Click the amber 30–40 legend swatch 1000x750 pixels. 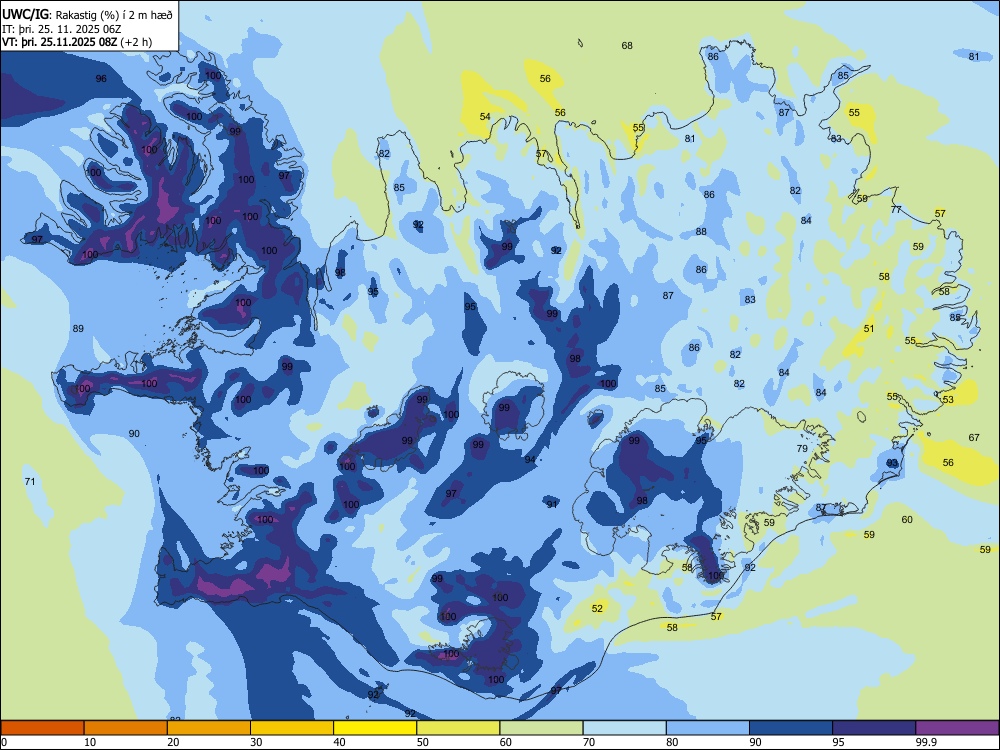coord(292,728)
